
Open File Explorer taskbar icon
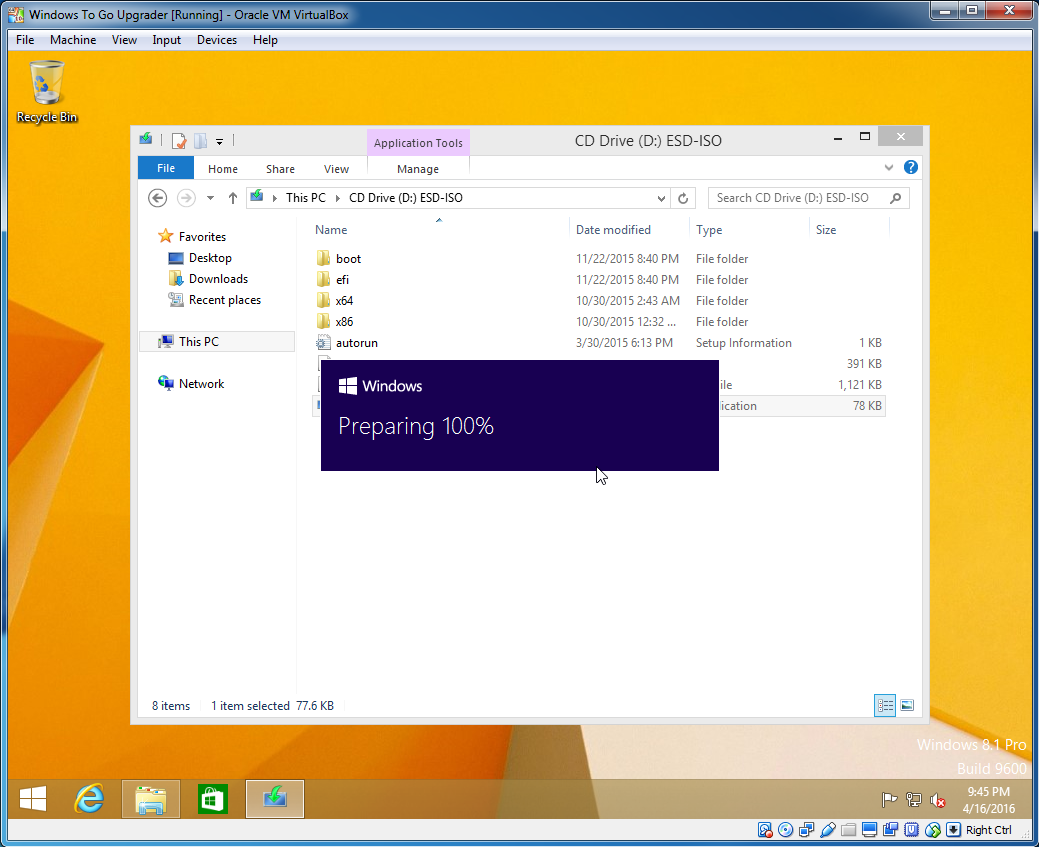[x=151, y=799]
